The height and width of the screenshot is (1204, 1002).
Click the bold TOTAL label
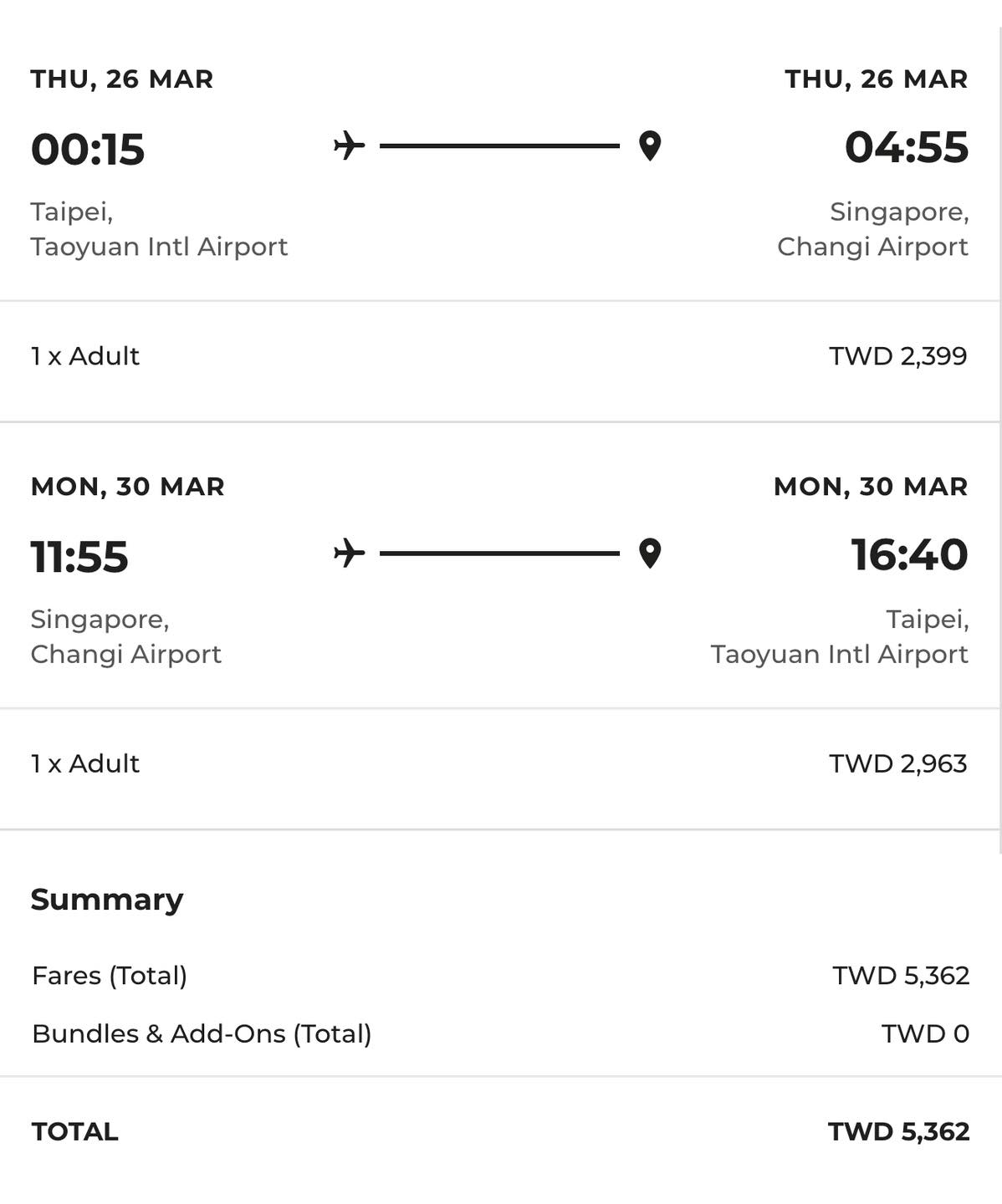point(74,1132)
